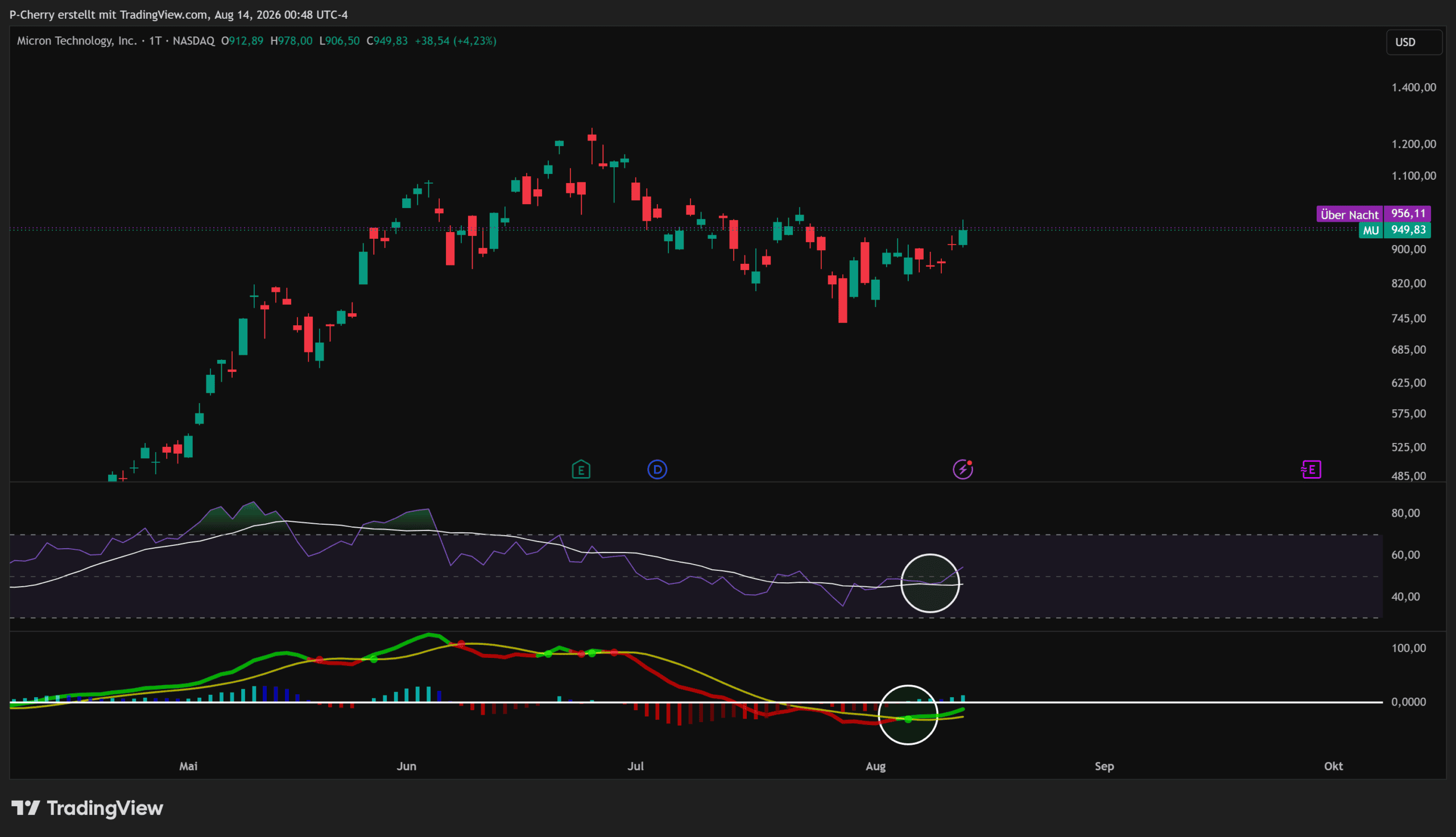Click the 525,00 price axis label
This screenshot has height=837, width=1456.
(1408, 447)
